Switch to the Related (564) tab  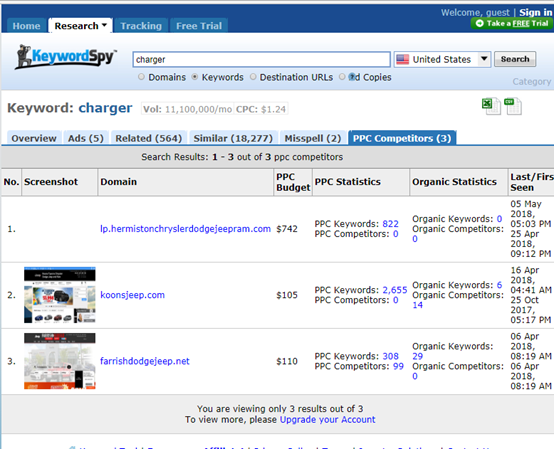pyautogui.click(x=149, y=138)
